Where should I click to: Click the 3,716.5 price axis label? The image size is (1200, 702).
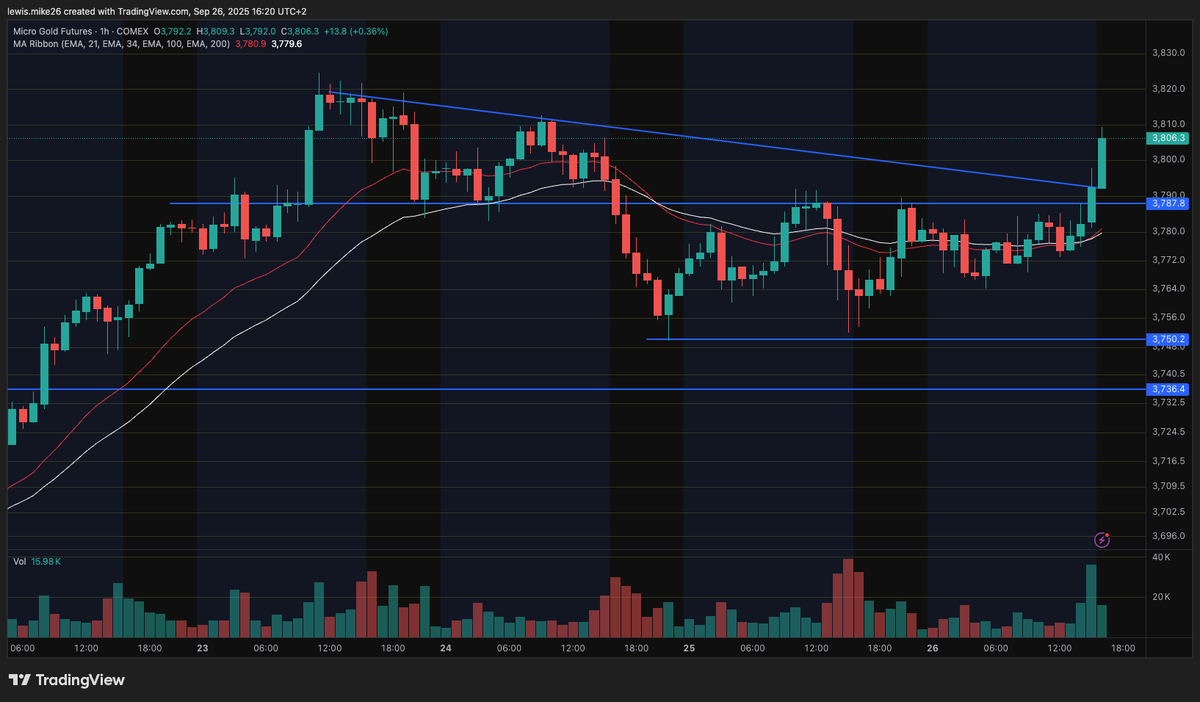click(1168, 461)
